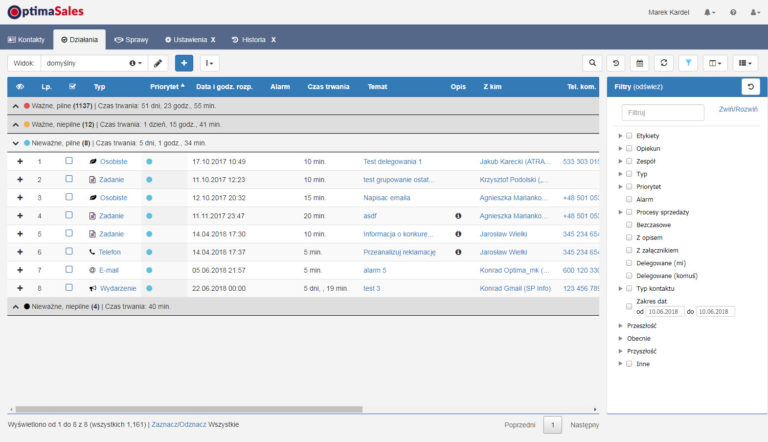Expand the Przyszłość filter node
This screenshot has height=442, width=768.
(x=620, y=351)
